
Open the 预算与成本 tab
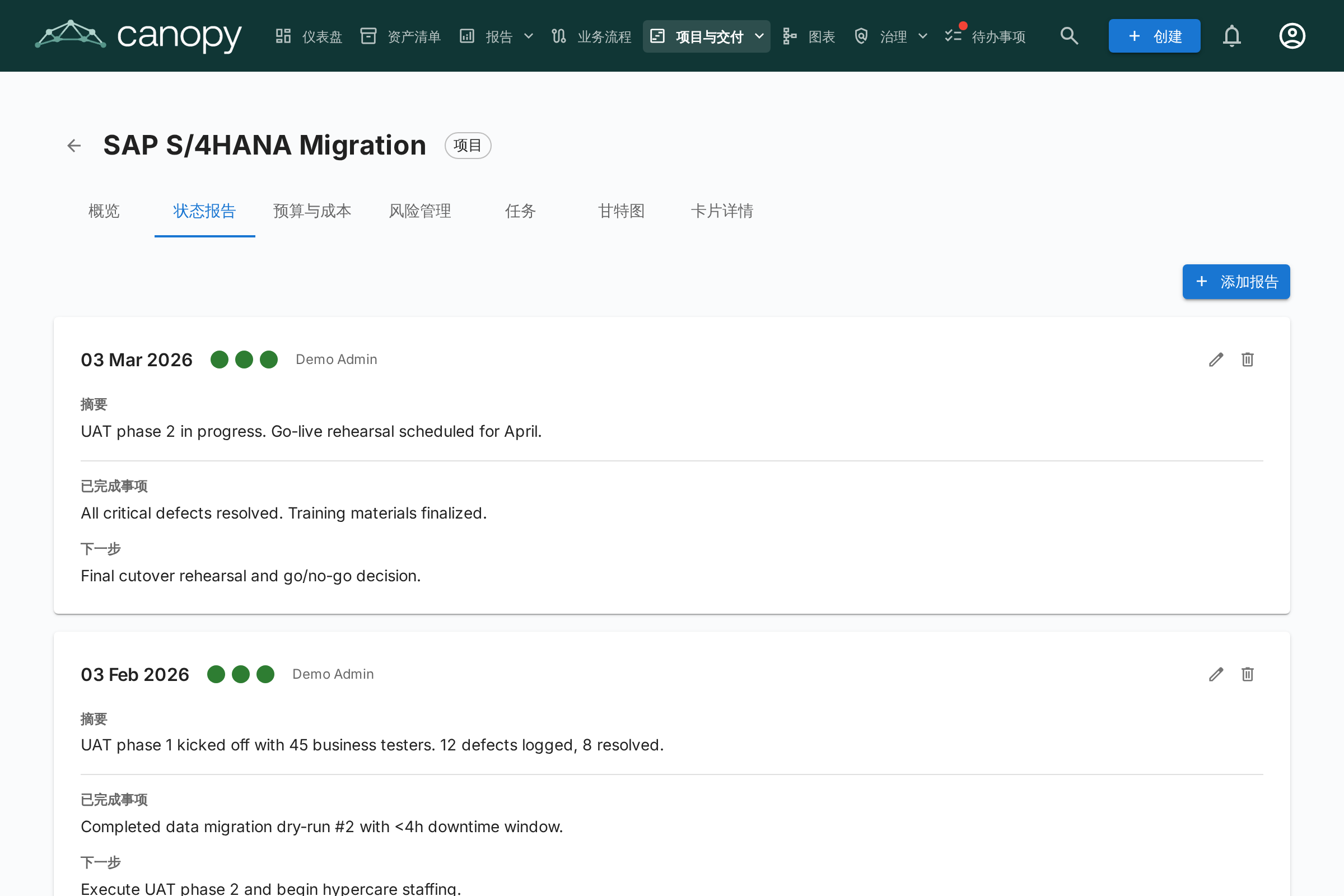tap(312, 212)
